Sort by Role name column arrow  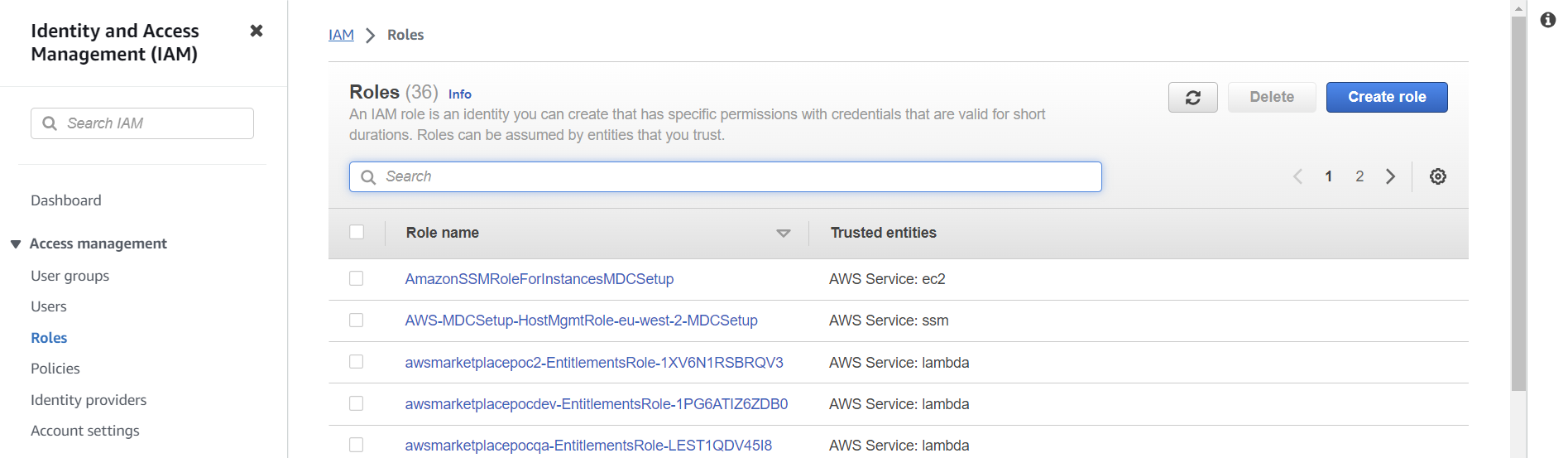click(x=783, y=234)
